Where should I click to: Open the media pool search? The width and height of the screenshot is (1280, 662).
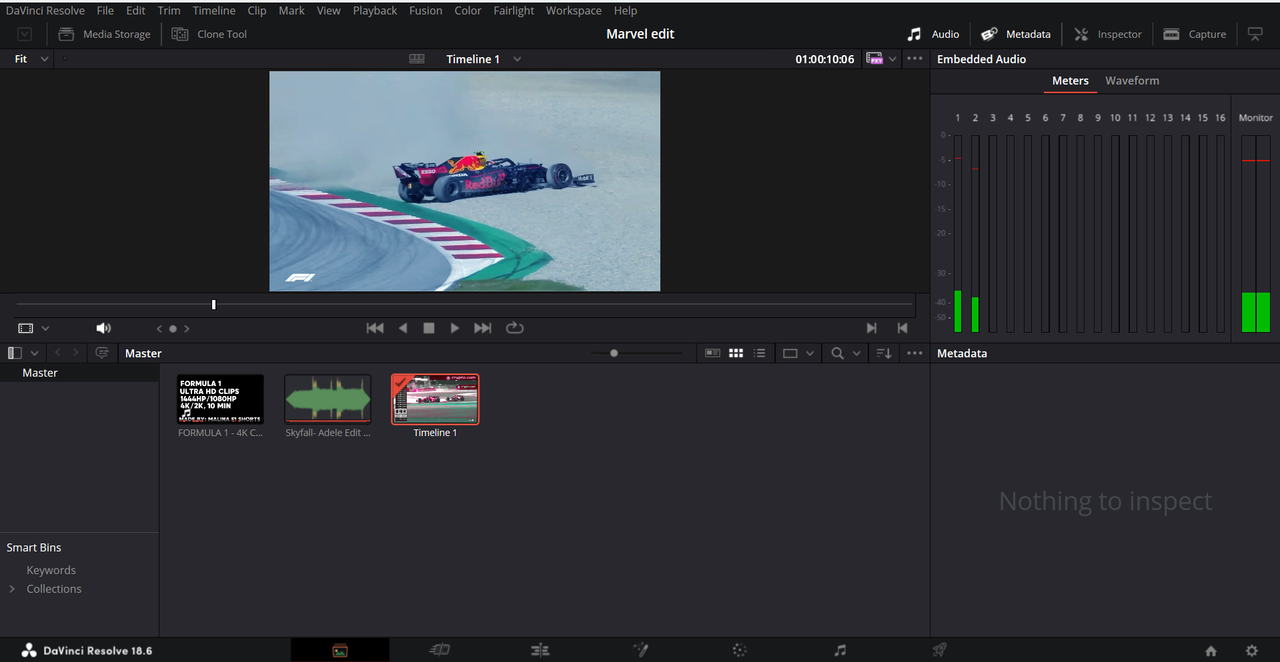tap(837, 353)
